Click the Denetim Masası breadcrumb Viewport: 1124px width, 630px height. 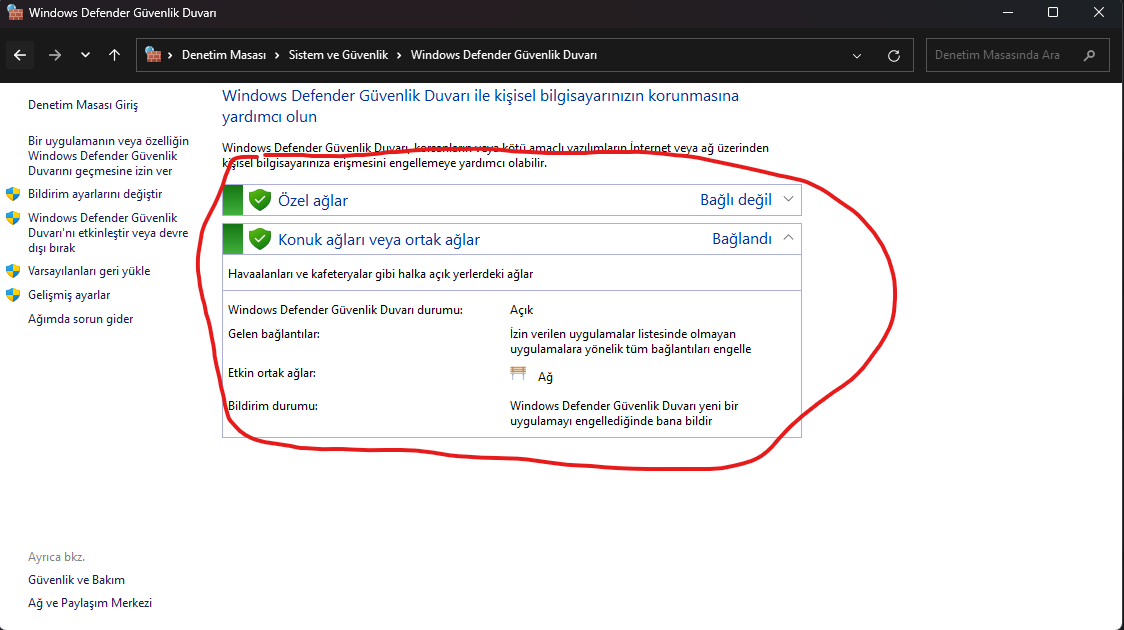[x=224, y=55]
